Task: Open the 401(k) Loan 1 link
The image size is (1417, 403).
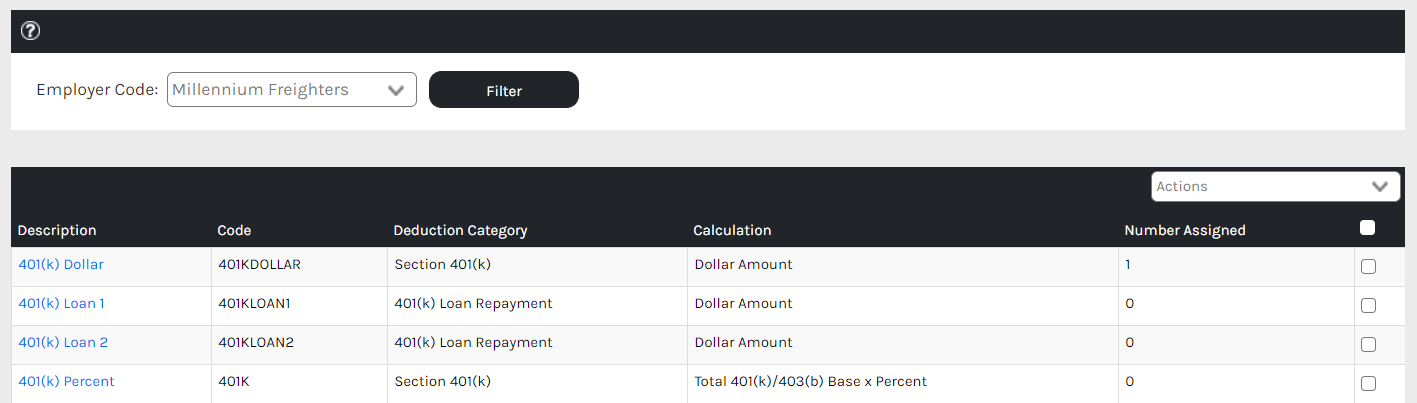Action: (61, 304)
